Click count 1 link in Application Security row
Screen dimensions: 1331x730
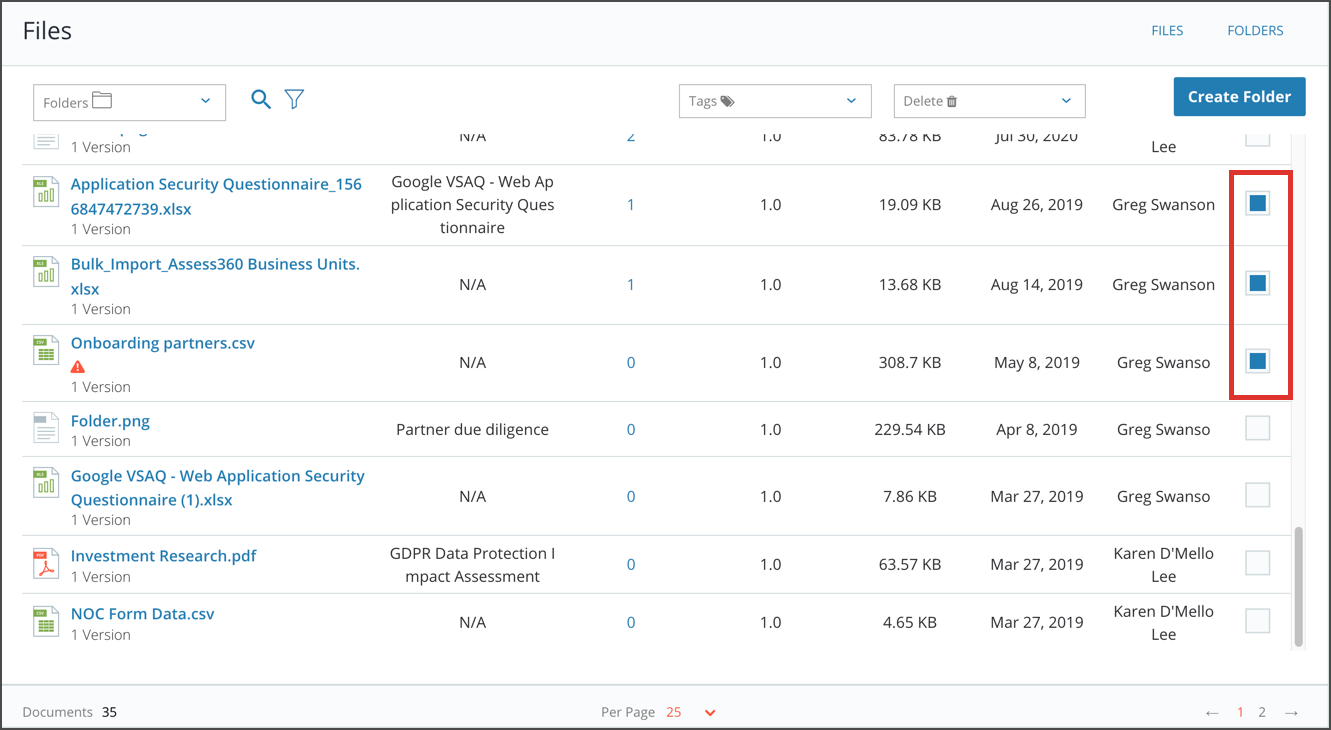(631, 205)
